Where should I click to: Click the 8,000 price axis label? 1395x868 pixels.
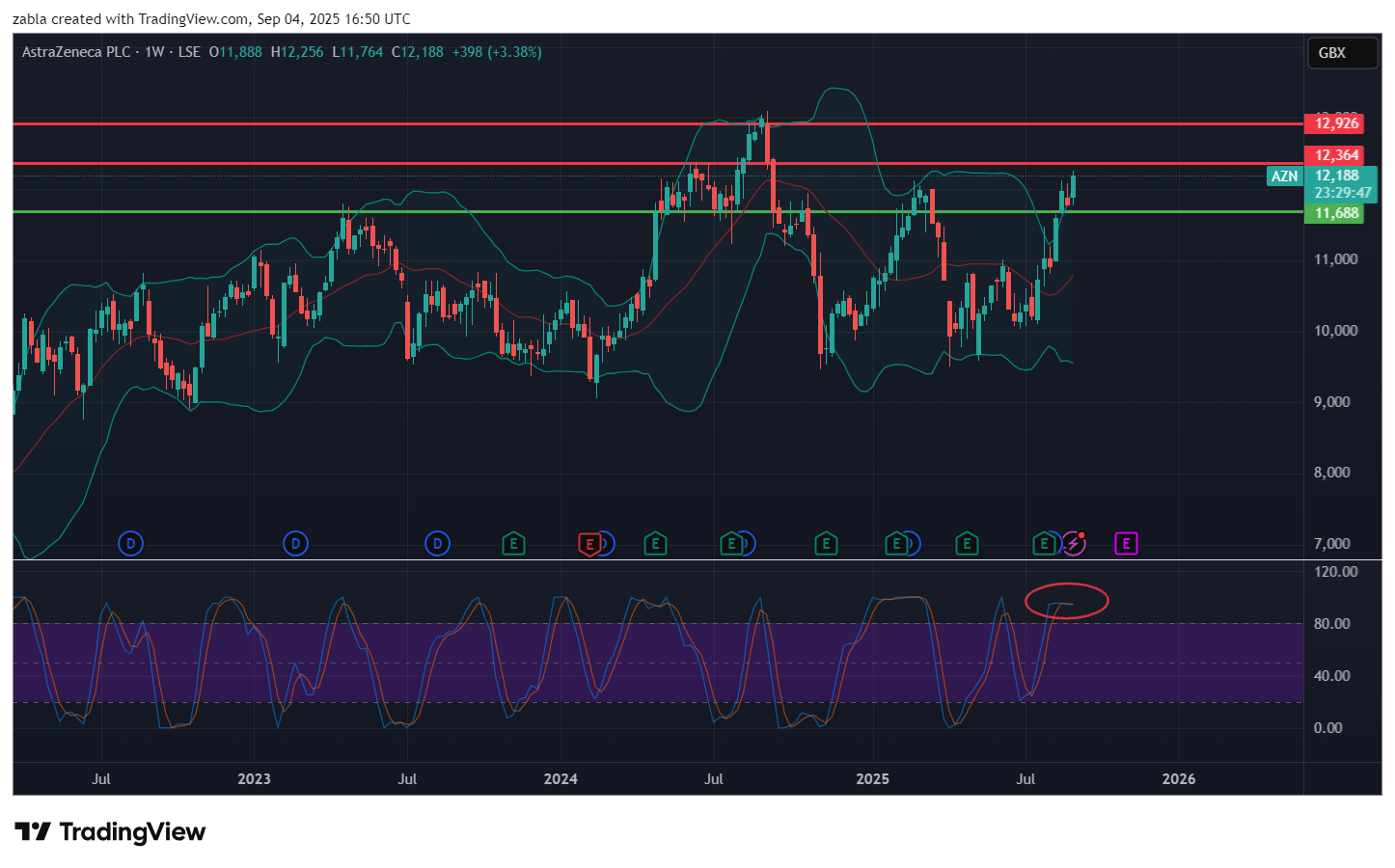click(1332, 472)
